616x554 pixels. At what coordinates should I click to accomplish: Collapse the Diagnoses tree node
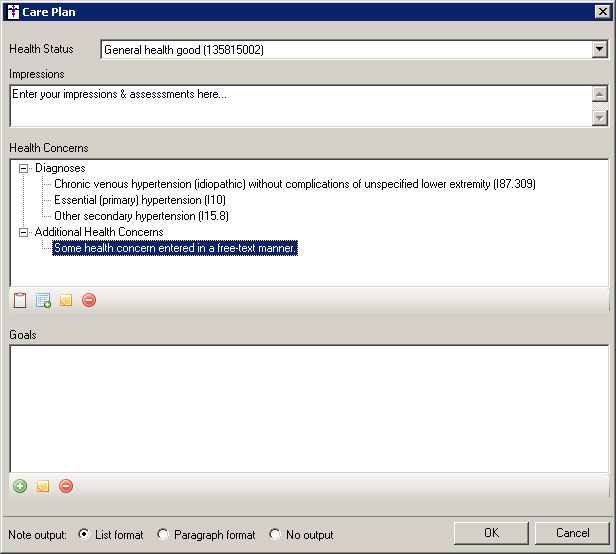pyautogui.click(x=25, y=168)
